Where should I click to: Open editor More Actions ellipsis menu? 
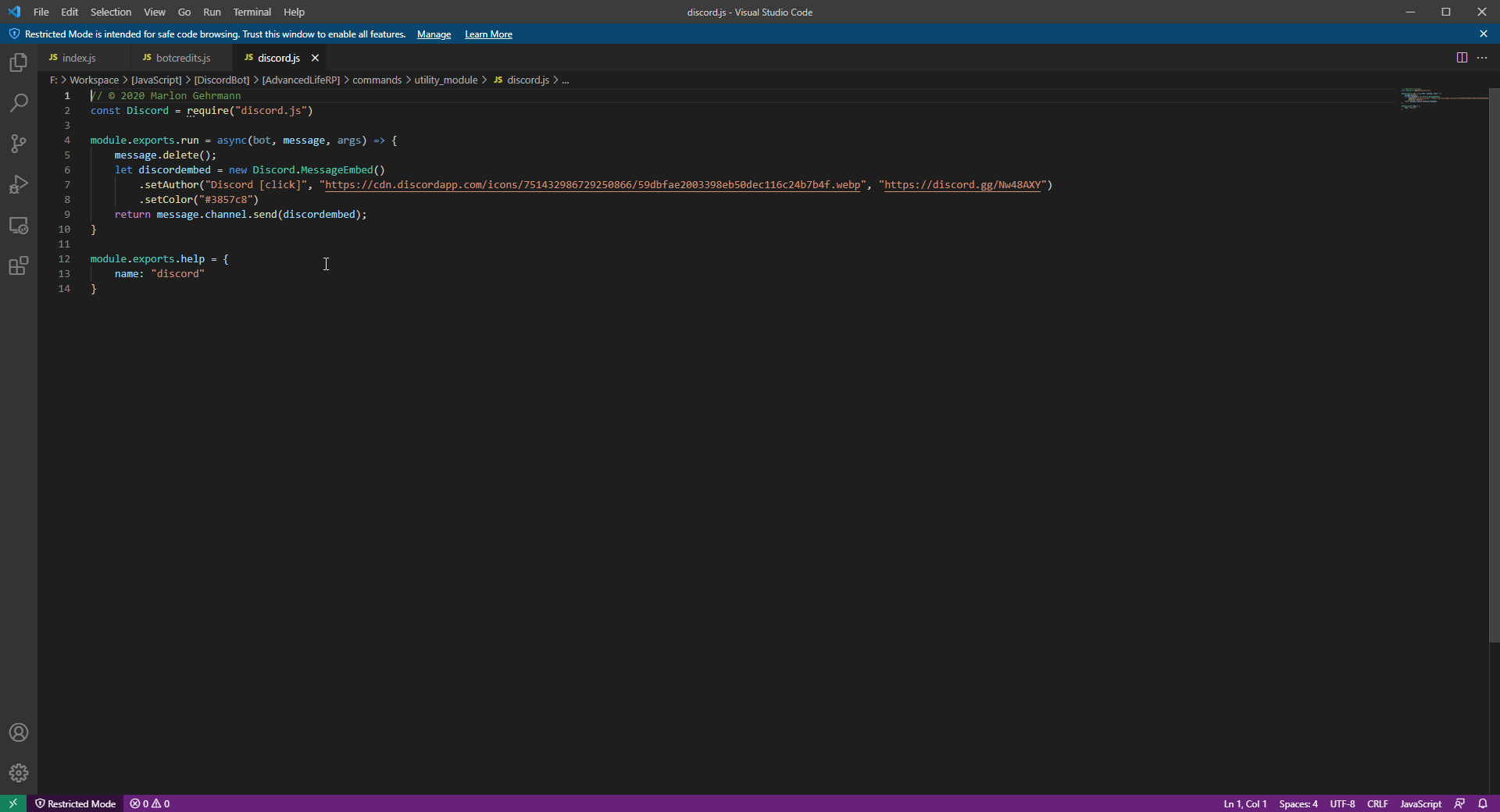(x=1482, y=58)
